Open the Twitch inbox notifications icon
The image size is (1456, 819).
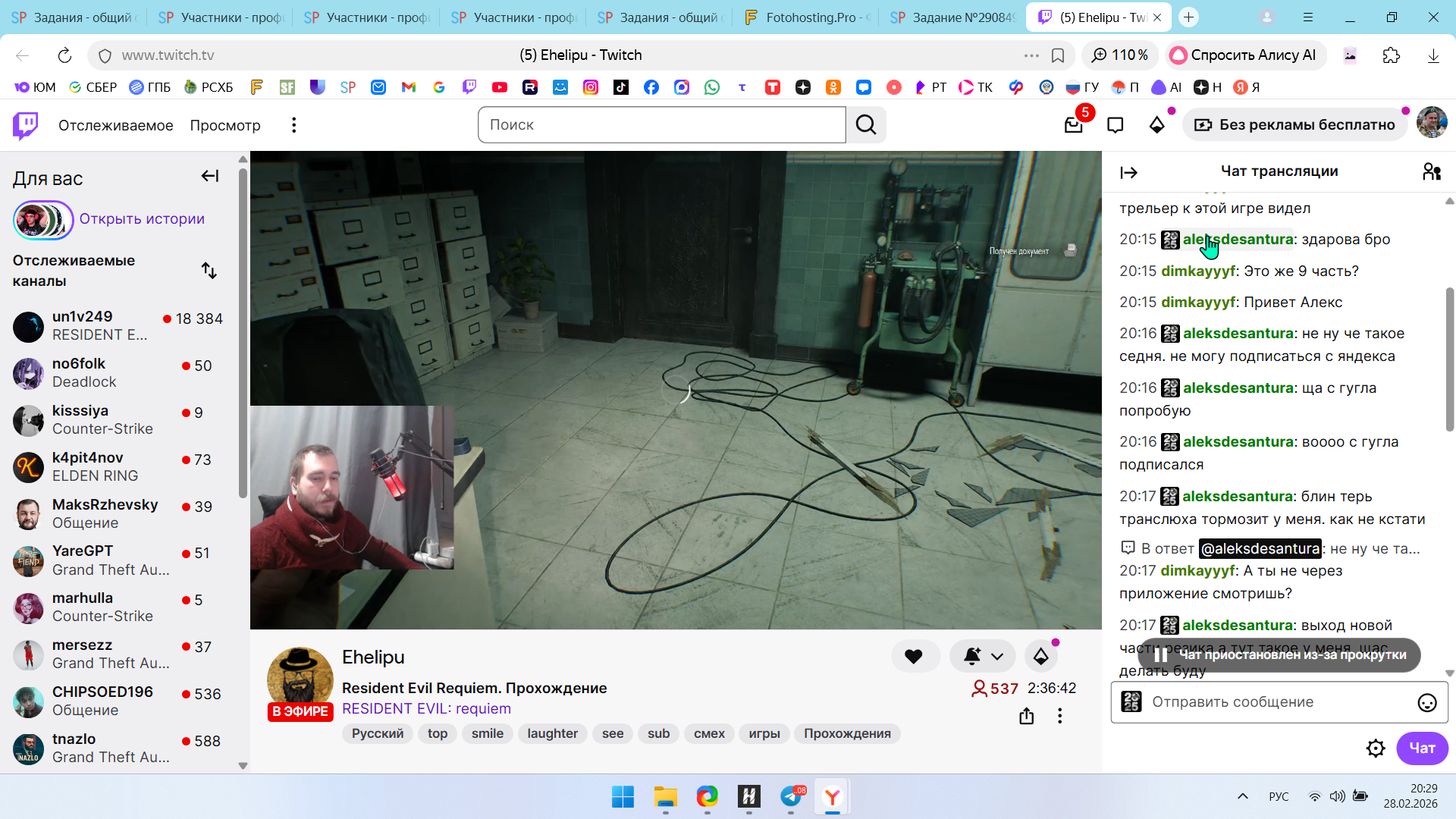coord(1074,125)
